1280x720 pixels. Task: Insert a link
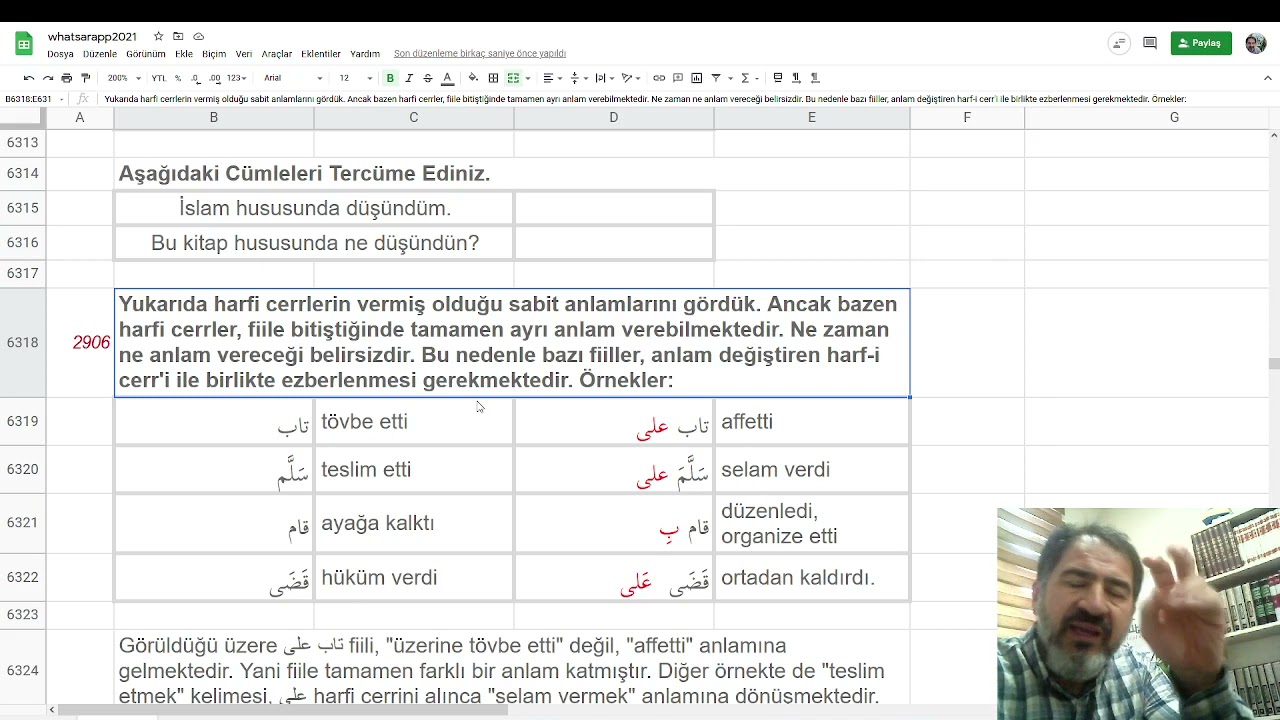[x=659, y=78]
